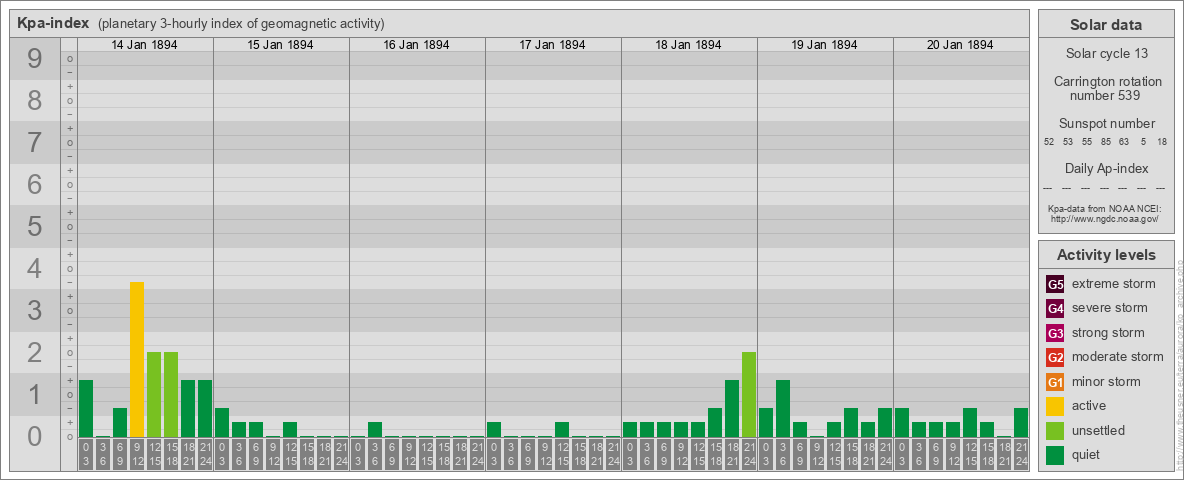The height and width of the screenshot is (480, 1184).
Task: Click the light green bar on 18 Jan
Action: tap(748, 395)
